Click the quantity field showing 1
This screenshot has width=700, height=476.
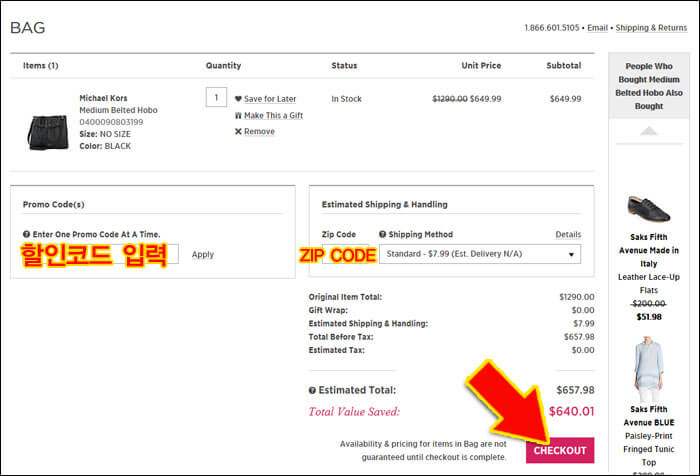(x=216, y=97)
